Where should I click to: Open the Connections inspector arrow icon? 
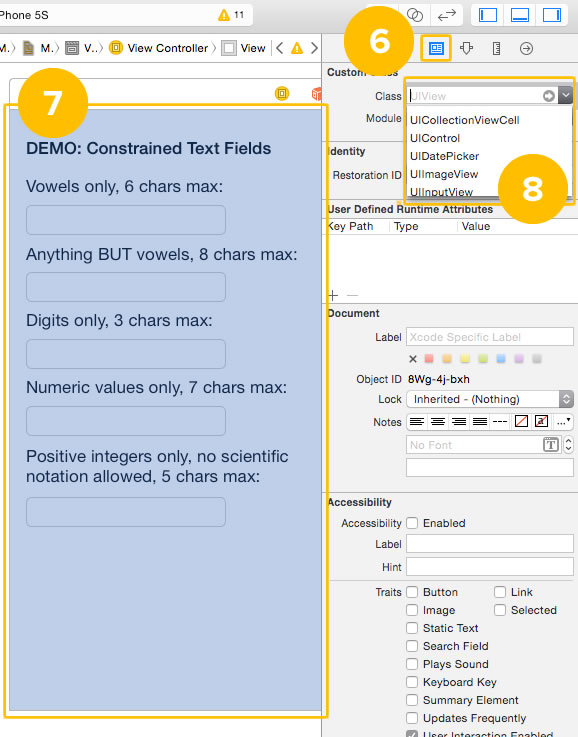point(526,48)
